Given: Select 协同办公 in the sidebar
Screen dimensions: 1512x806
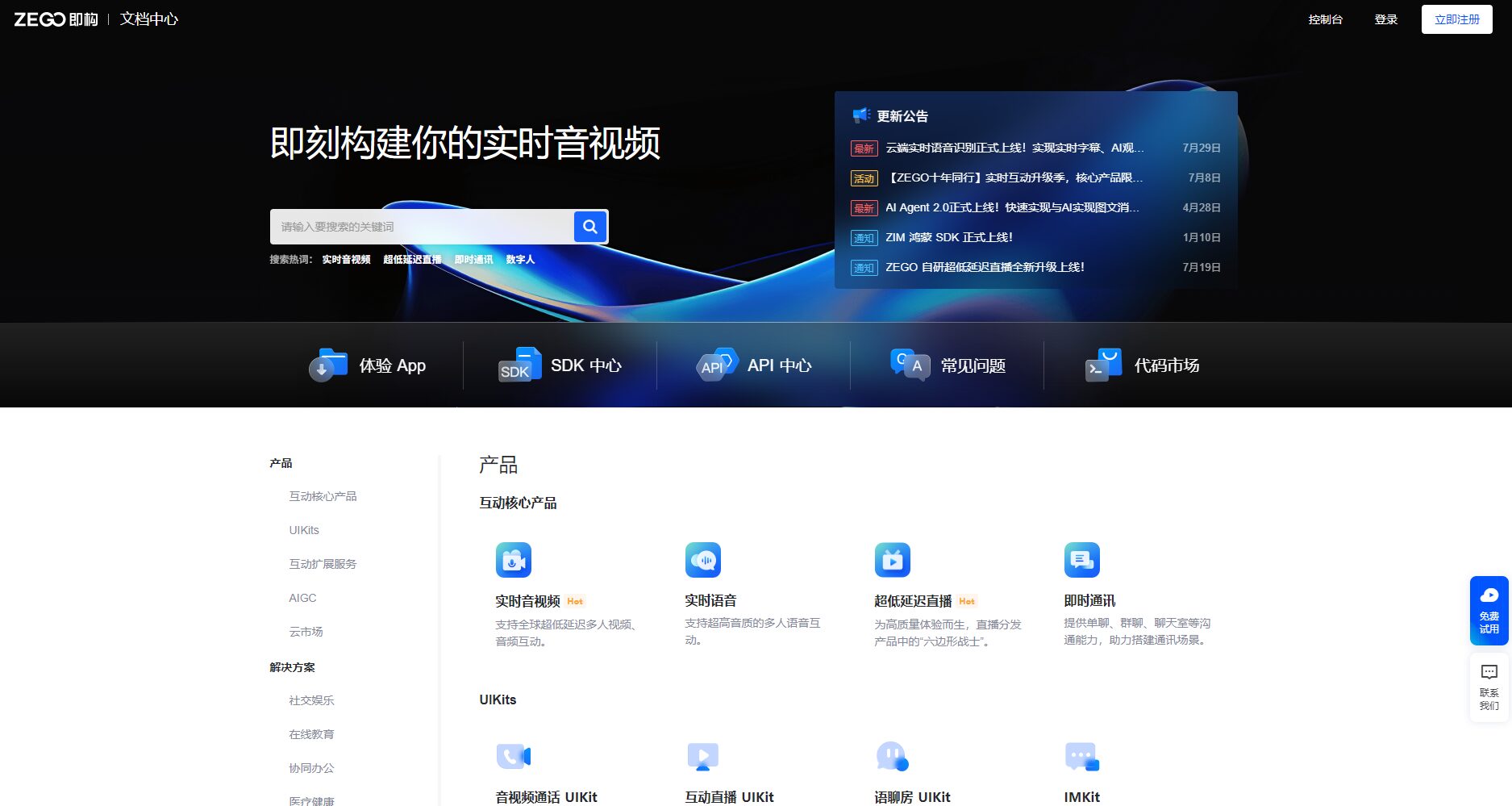Looking at the screenshot, I should 311,768.
